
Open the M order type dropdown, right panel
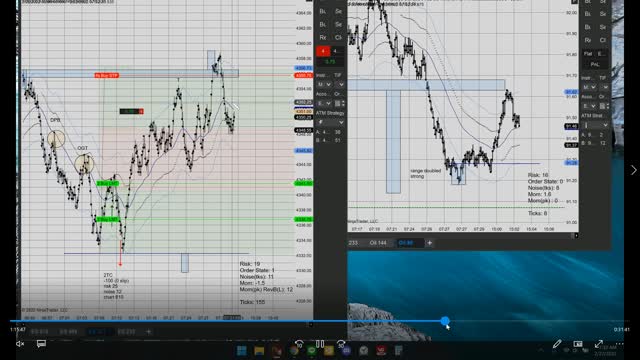pos(589,87)
